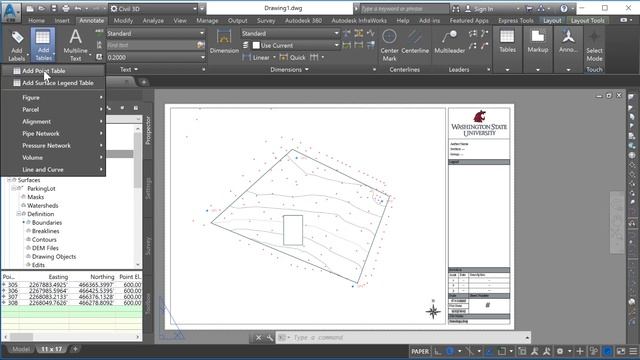Click the search binoculars icon
This screenshot has width=640, height=360.
pos(456,9)
